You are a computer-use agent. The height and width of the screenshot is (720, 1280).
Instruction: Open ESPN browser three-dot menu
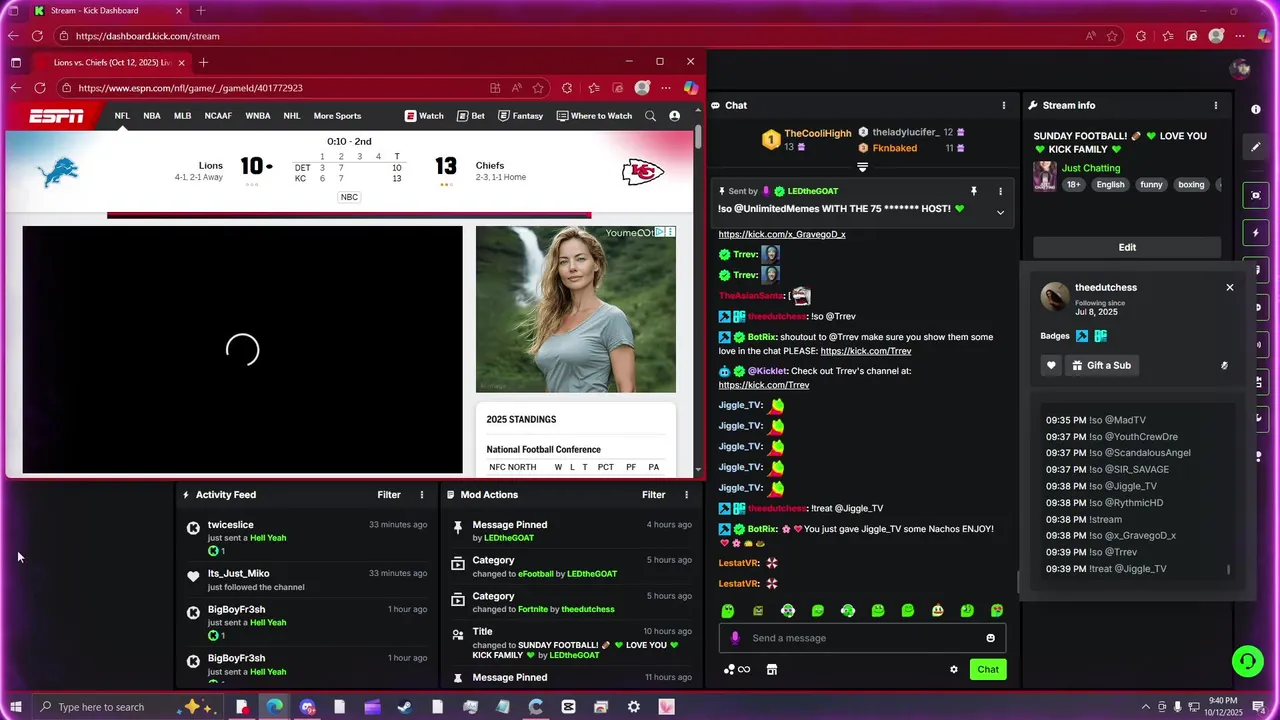(x=666, y=88)
